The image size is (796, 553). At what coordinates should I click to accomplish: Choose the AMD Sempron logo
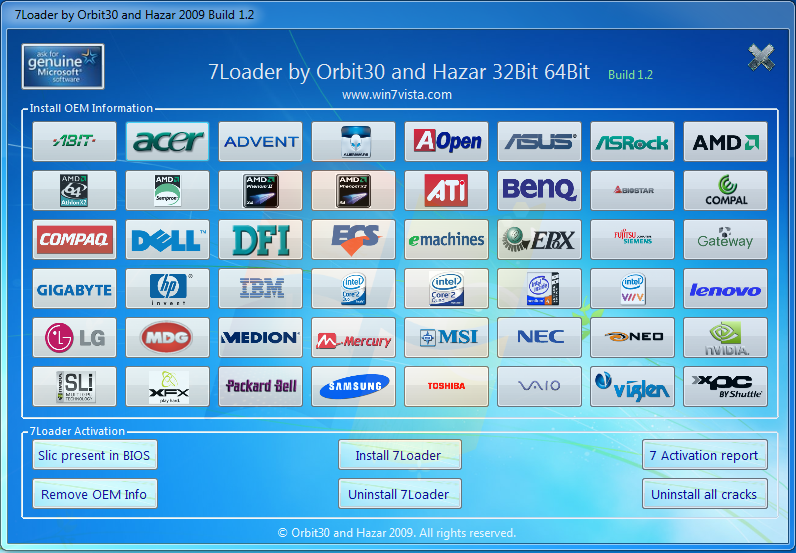click(167, 190)
